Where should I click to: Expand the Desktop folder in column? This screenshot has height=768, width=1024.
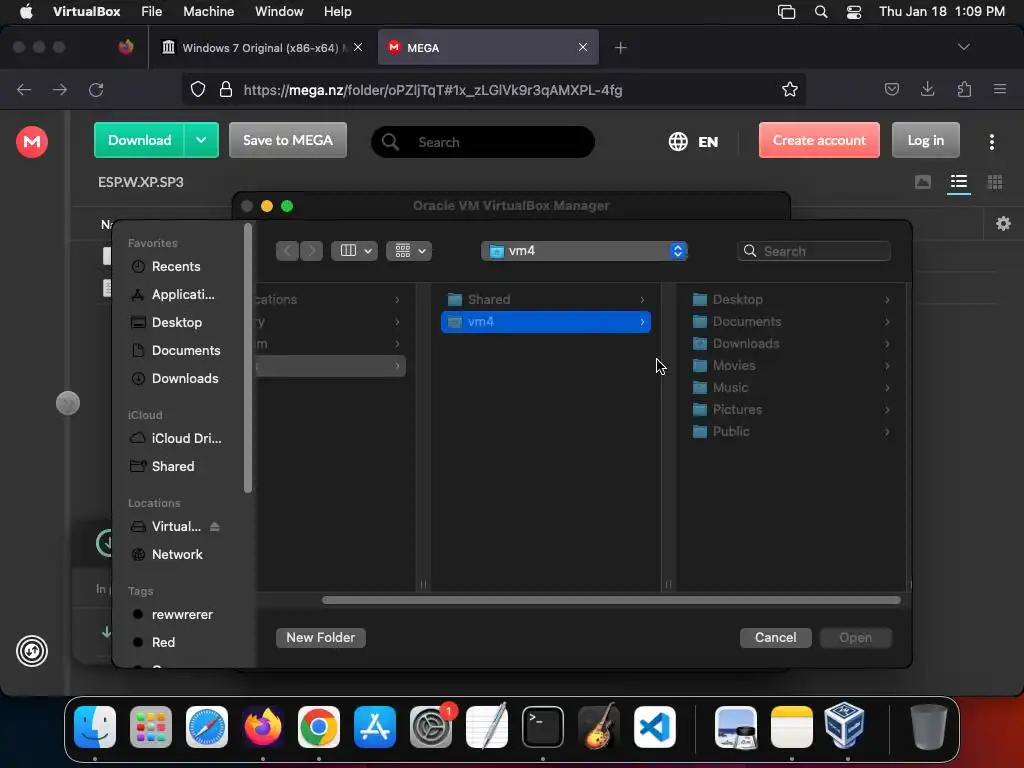click(887, 300)
